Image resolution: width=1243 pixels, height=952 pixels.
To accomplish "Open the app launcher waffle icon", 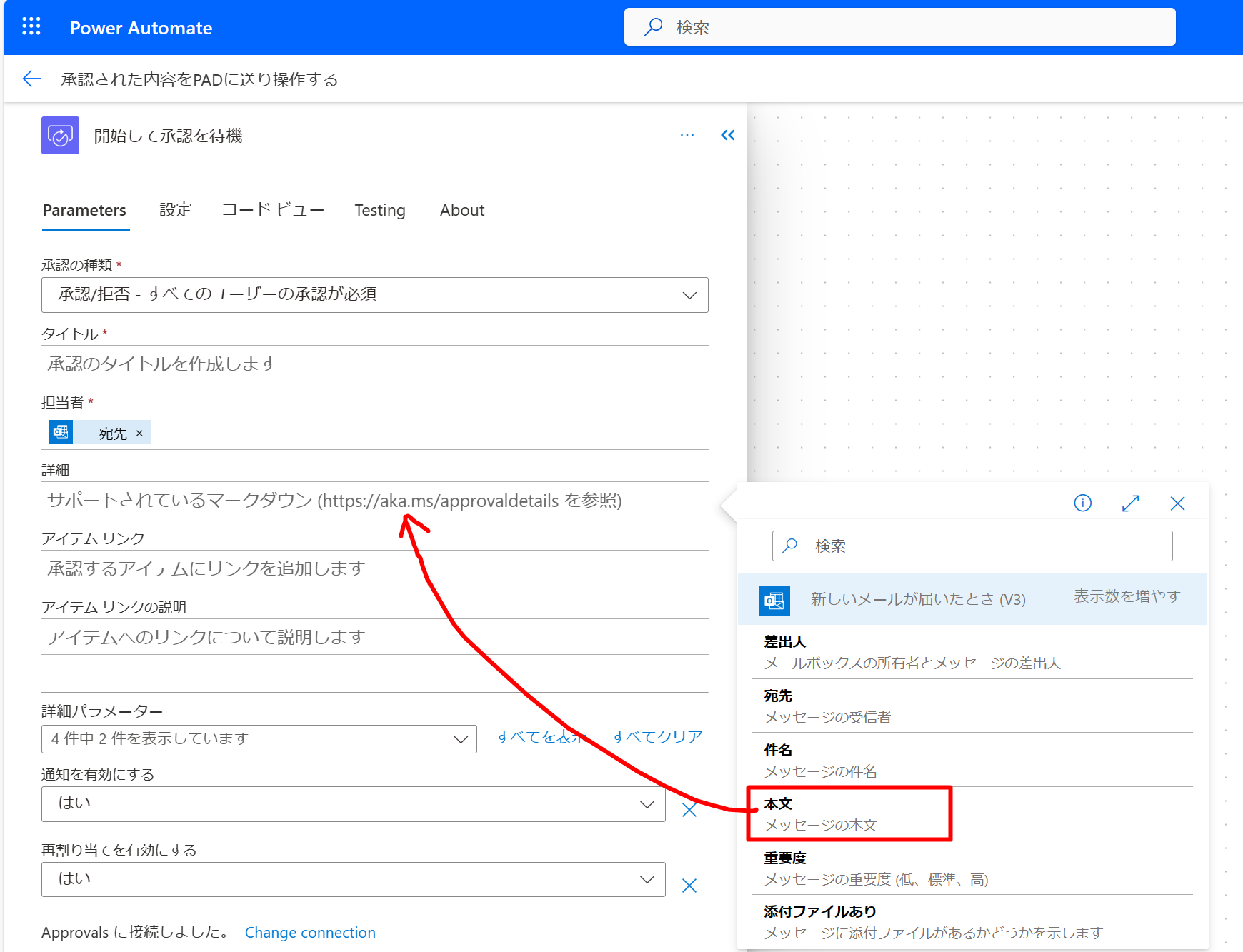I will 31,27.
